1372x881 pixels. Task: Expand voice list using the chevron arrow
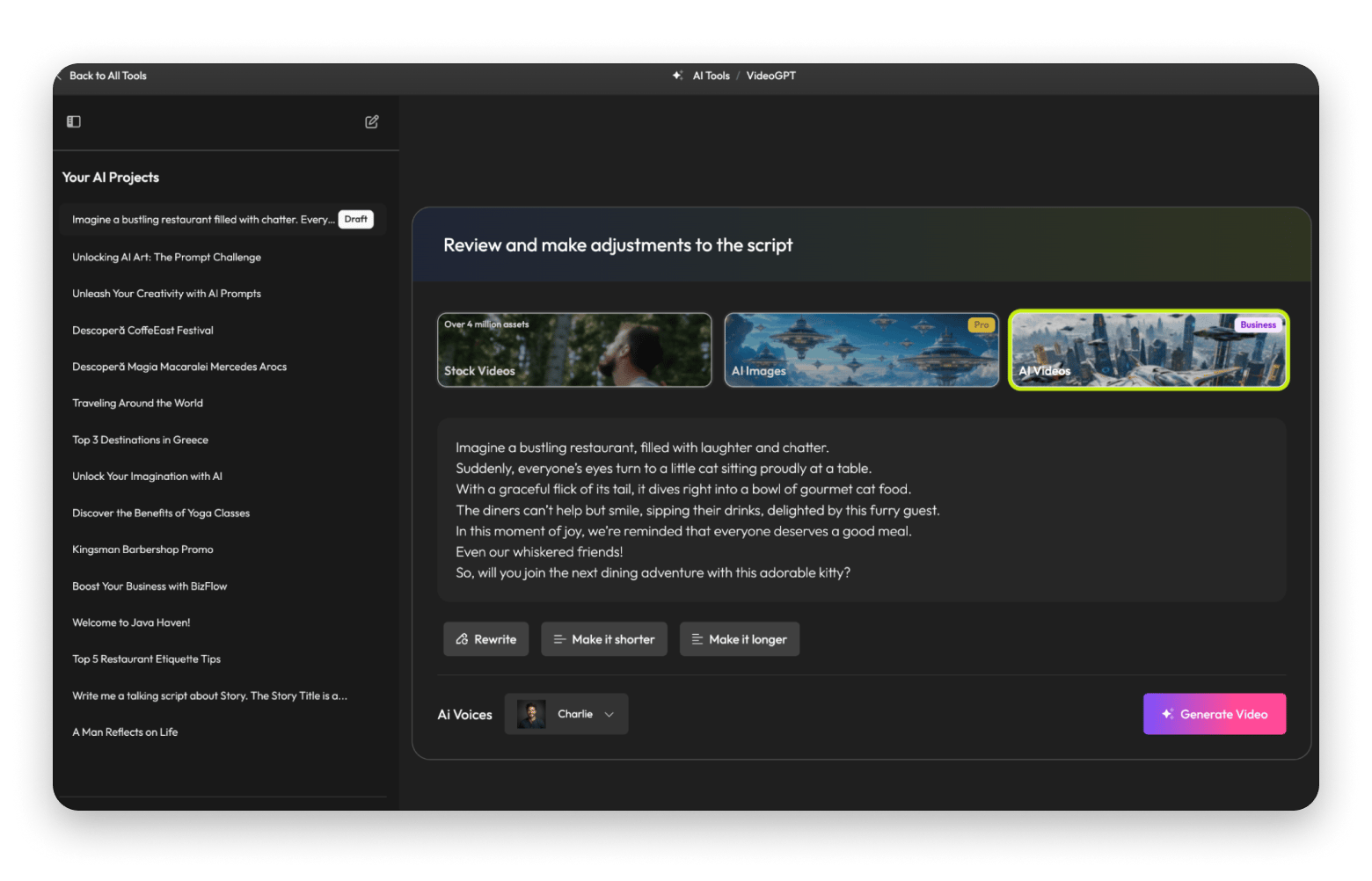[x=609, y=715]
